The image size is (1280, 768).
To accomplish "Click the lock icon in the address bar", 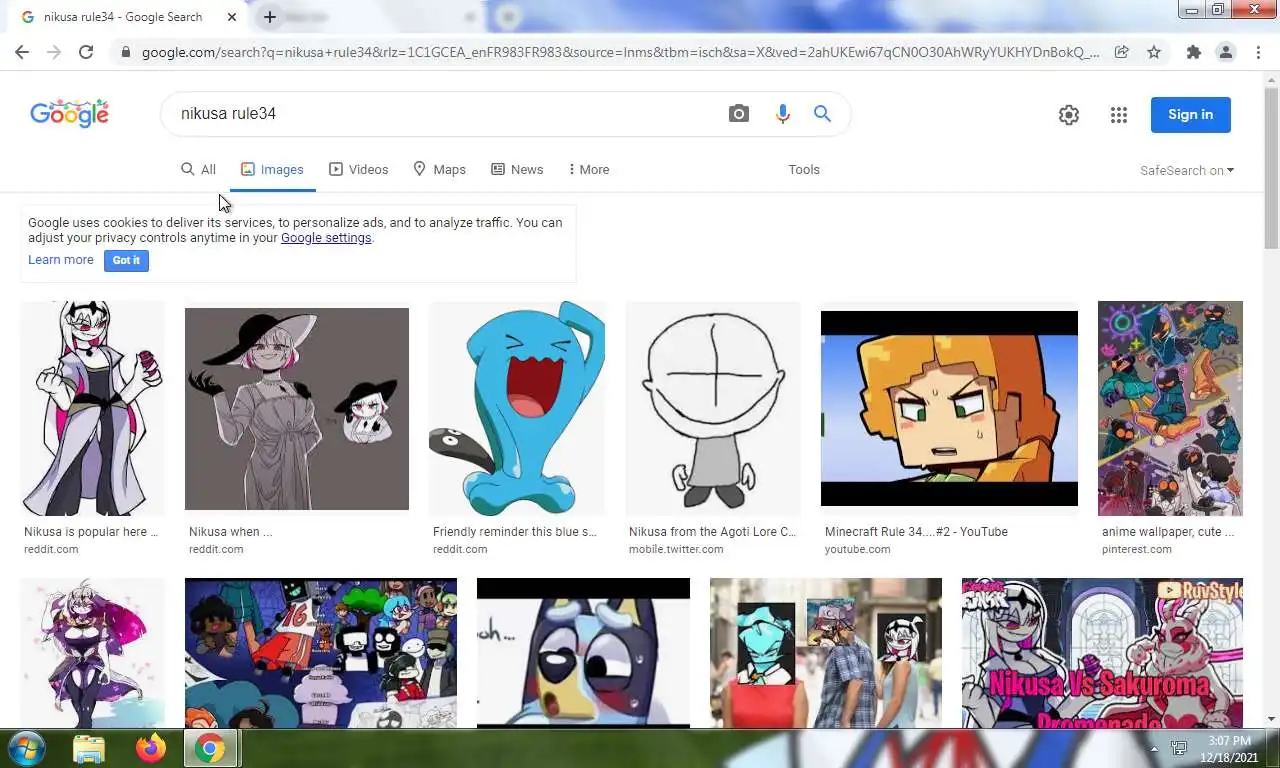I will (125, 52).
